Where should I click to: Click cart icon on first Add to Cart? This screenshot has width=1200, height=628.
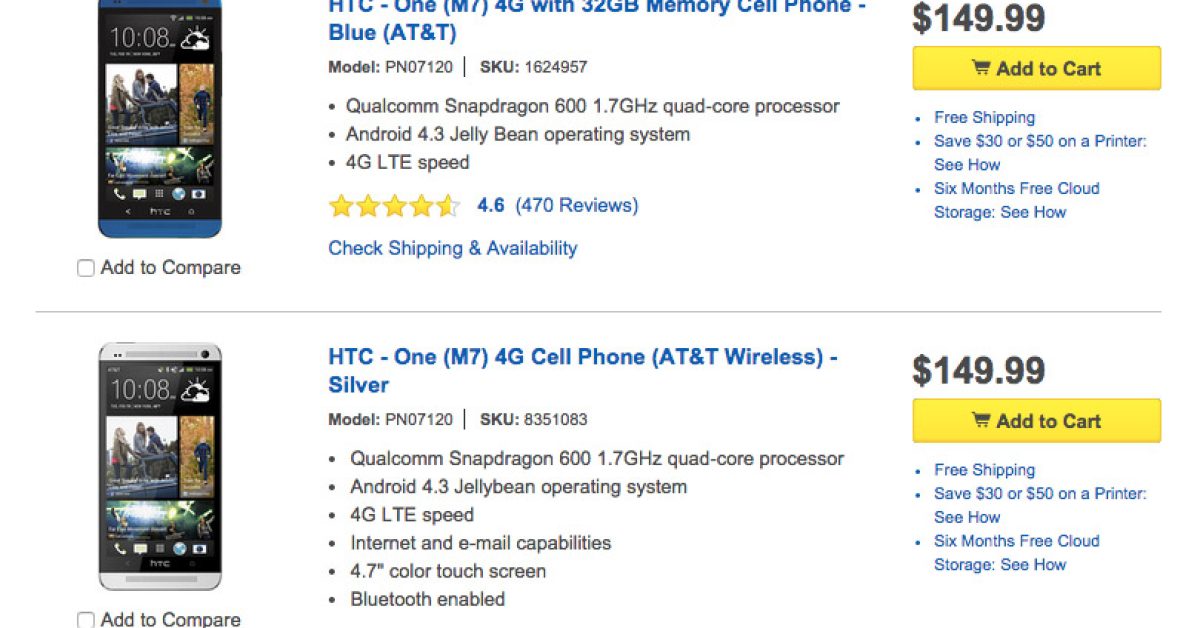coord(981,69)
